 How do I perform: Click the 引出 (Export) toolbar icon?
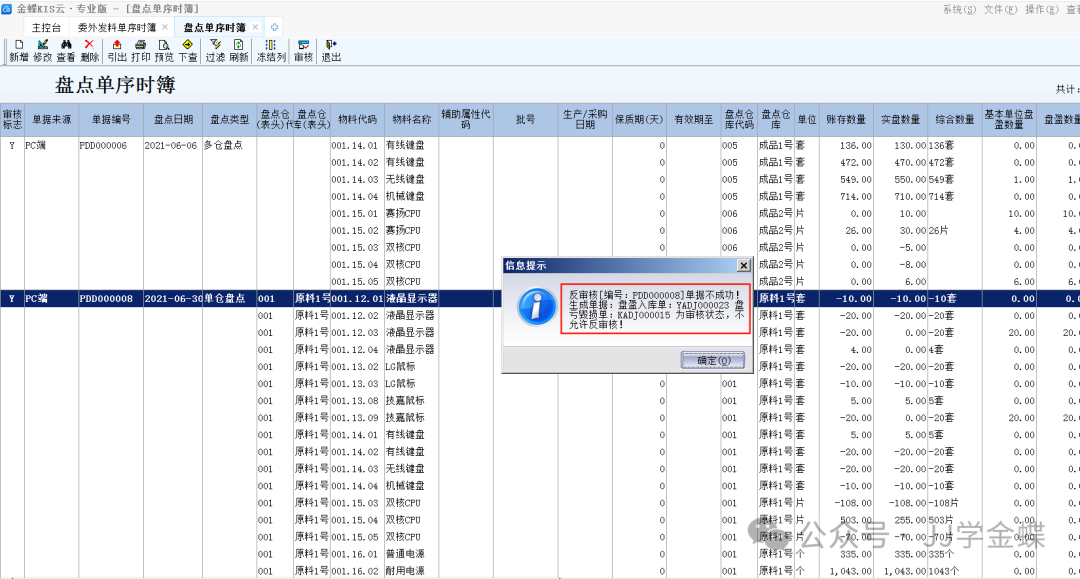(117, 50)
